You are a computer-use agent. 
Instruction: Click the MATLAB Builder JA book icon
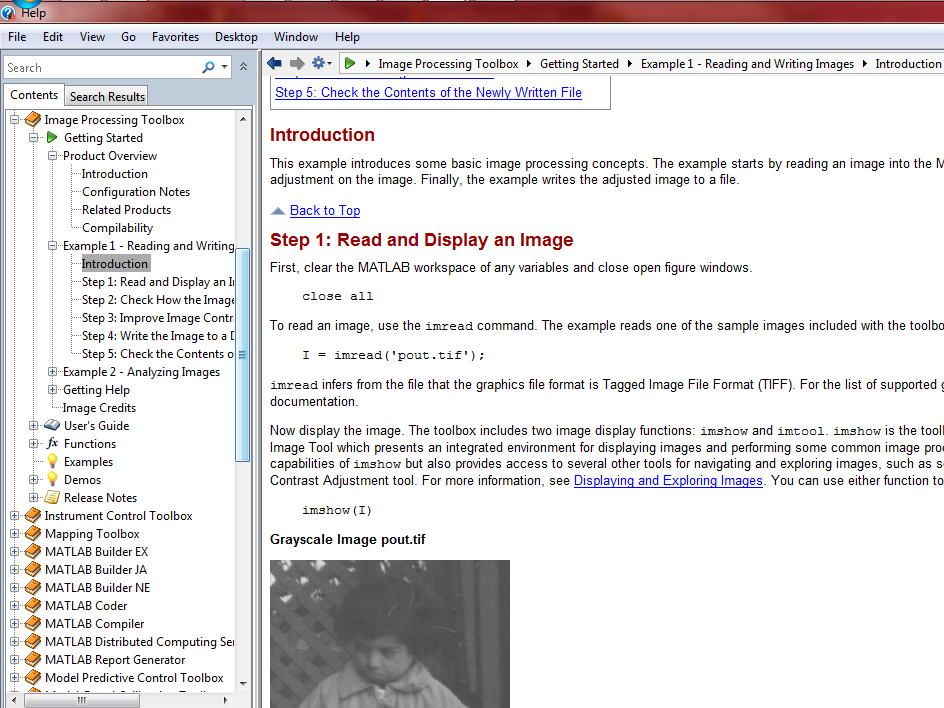pos(33,570)
